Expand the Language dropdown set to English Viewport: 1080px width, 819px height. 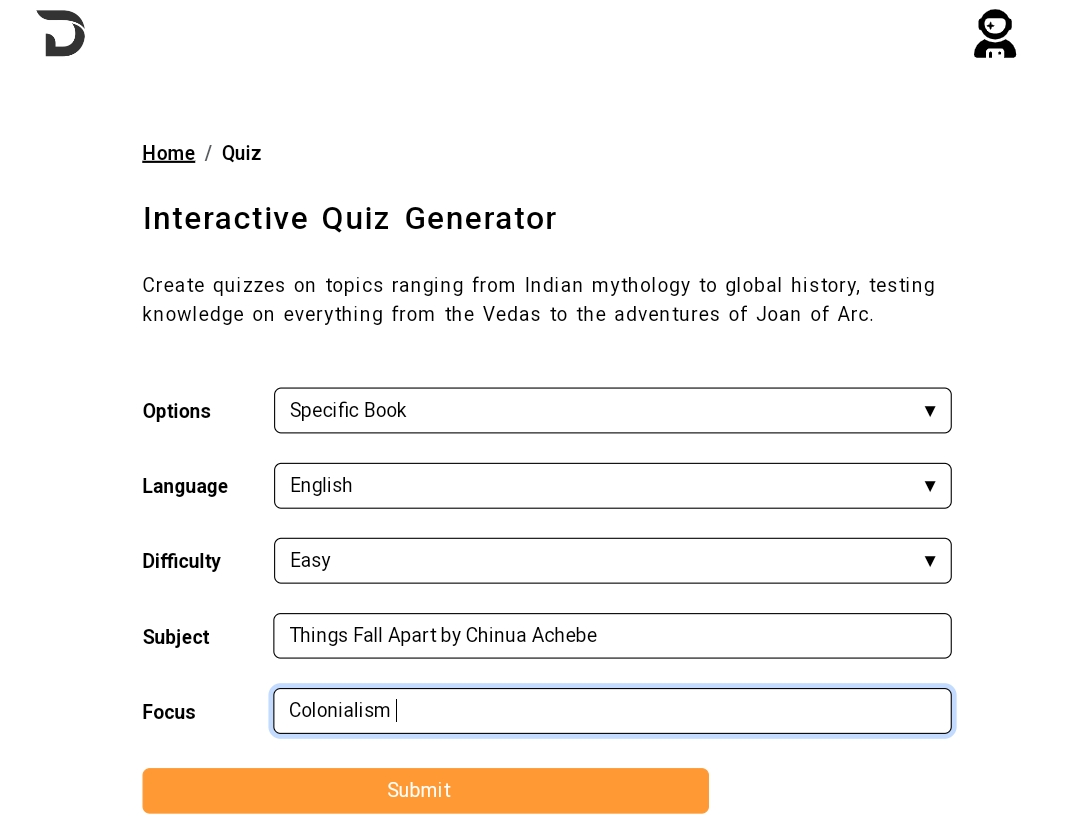[612, 486]
